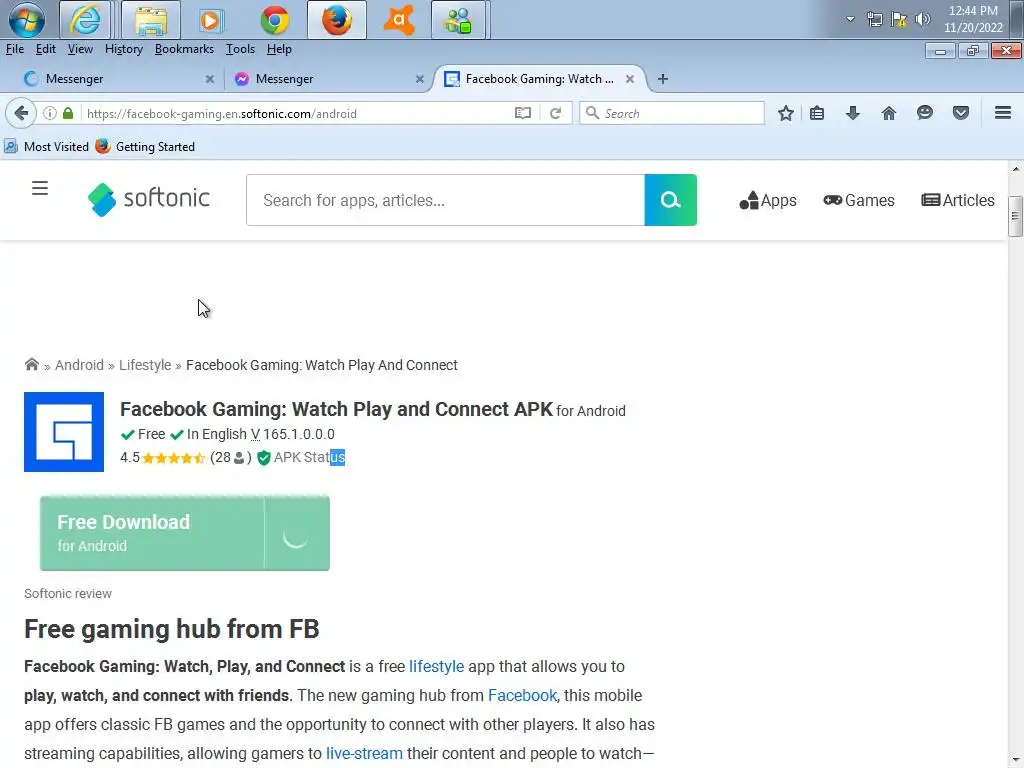Open the Hello chat smiley icon
The width and height of the screenshot is (1024, 768).
click(924, 113)
